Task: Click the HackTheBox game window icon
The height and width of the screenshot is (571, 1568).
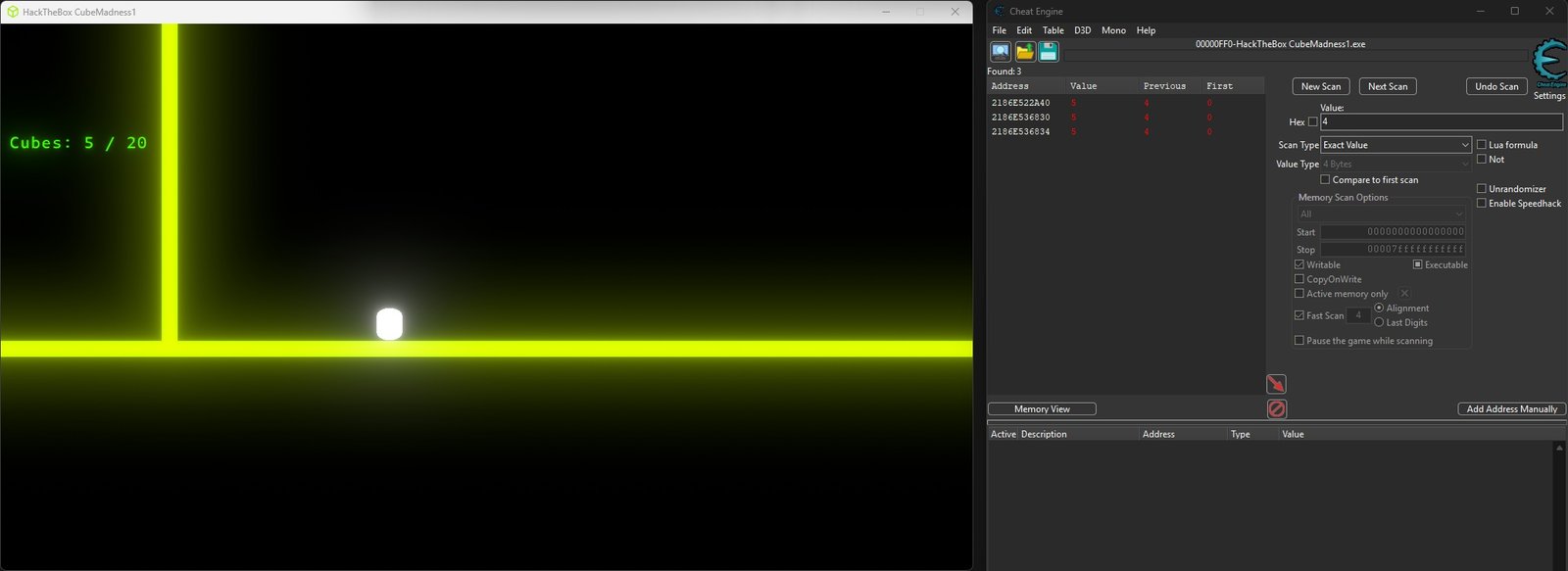Action: 13,12
